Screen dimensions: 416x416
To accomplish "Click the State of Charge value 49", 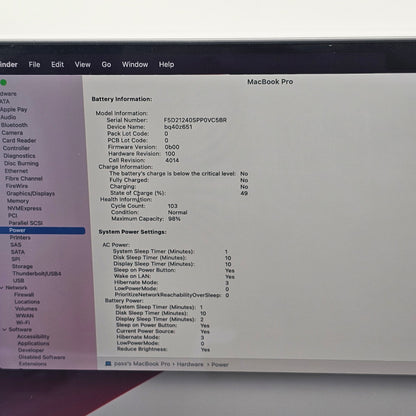I will (244, 193).
